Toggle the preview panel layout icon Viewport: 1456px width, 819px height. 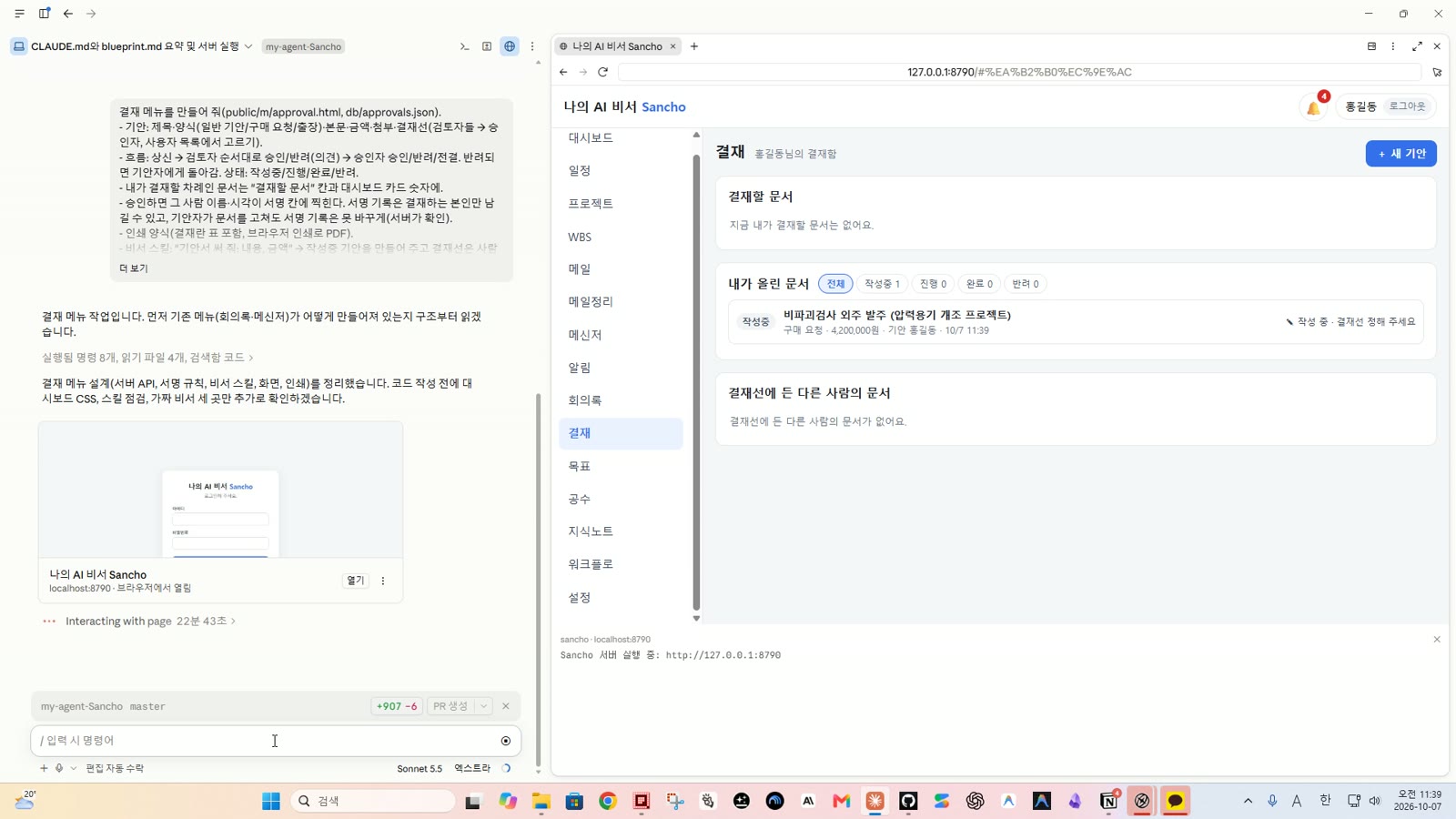click(1371, 46)
